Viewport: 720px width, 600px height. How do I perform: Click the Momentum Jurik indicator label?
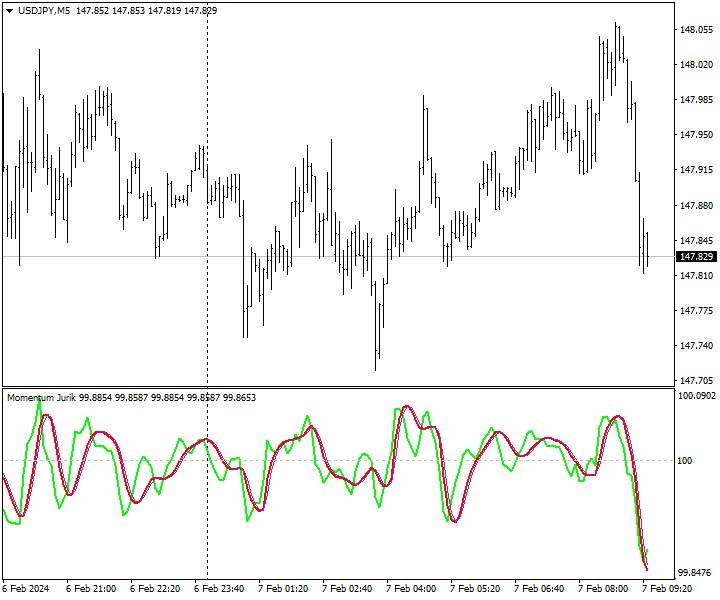click(48, 397)
